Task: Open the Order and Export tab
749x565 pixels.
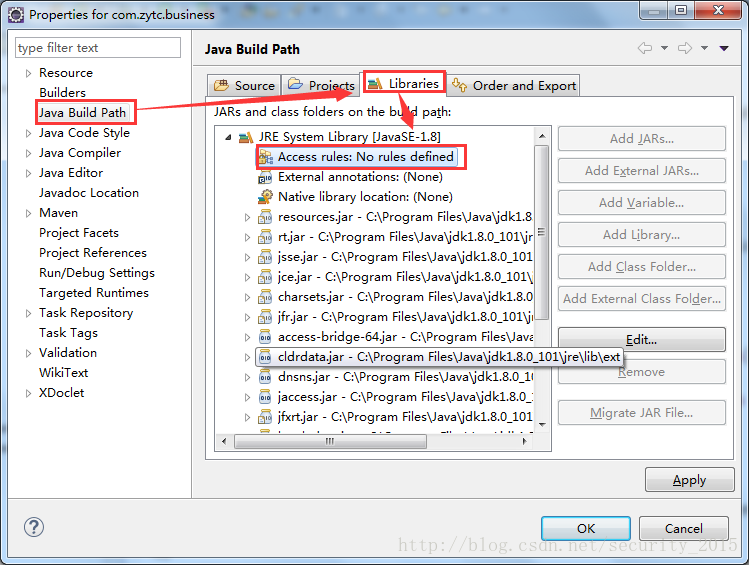Action: (514, 85)
